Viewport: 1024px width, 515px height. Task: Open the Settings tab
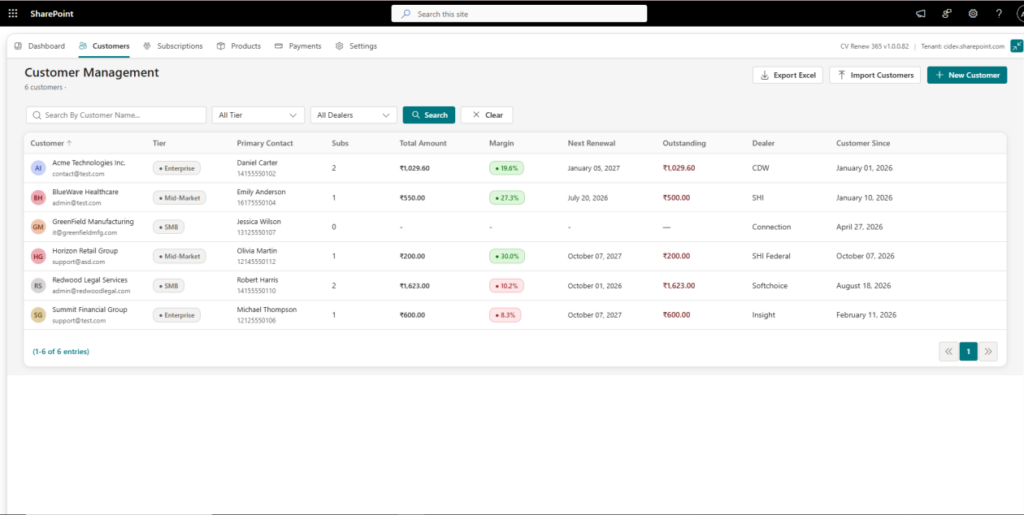coord(356,46)
